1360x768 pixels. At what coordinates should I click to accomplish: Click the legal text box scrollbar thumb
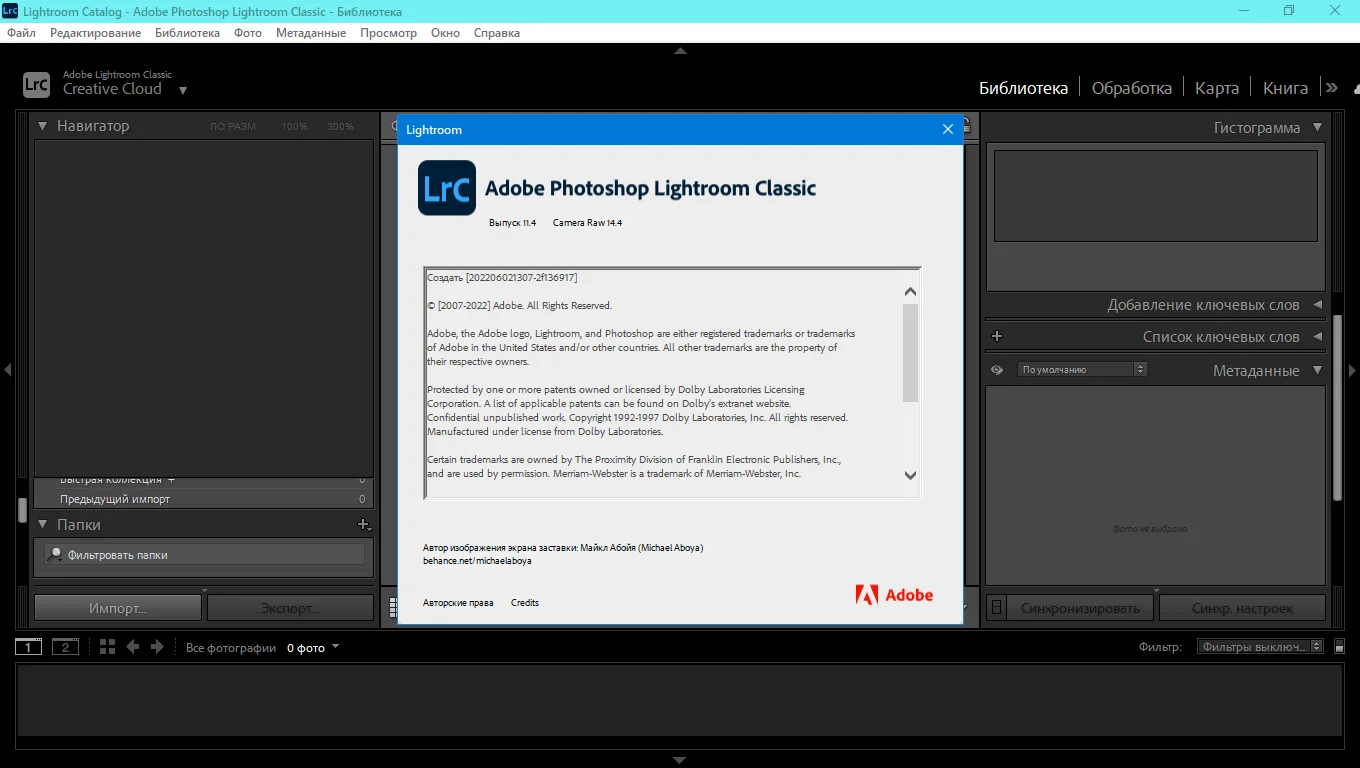pyautogui.click(x=910, y=353)
